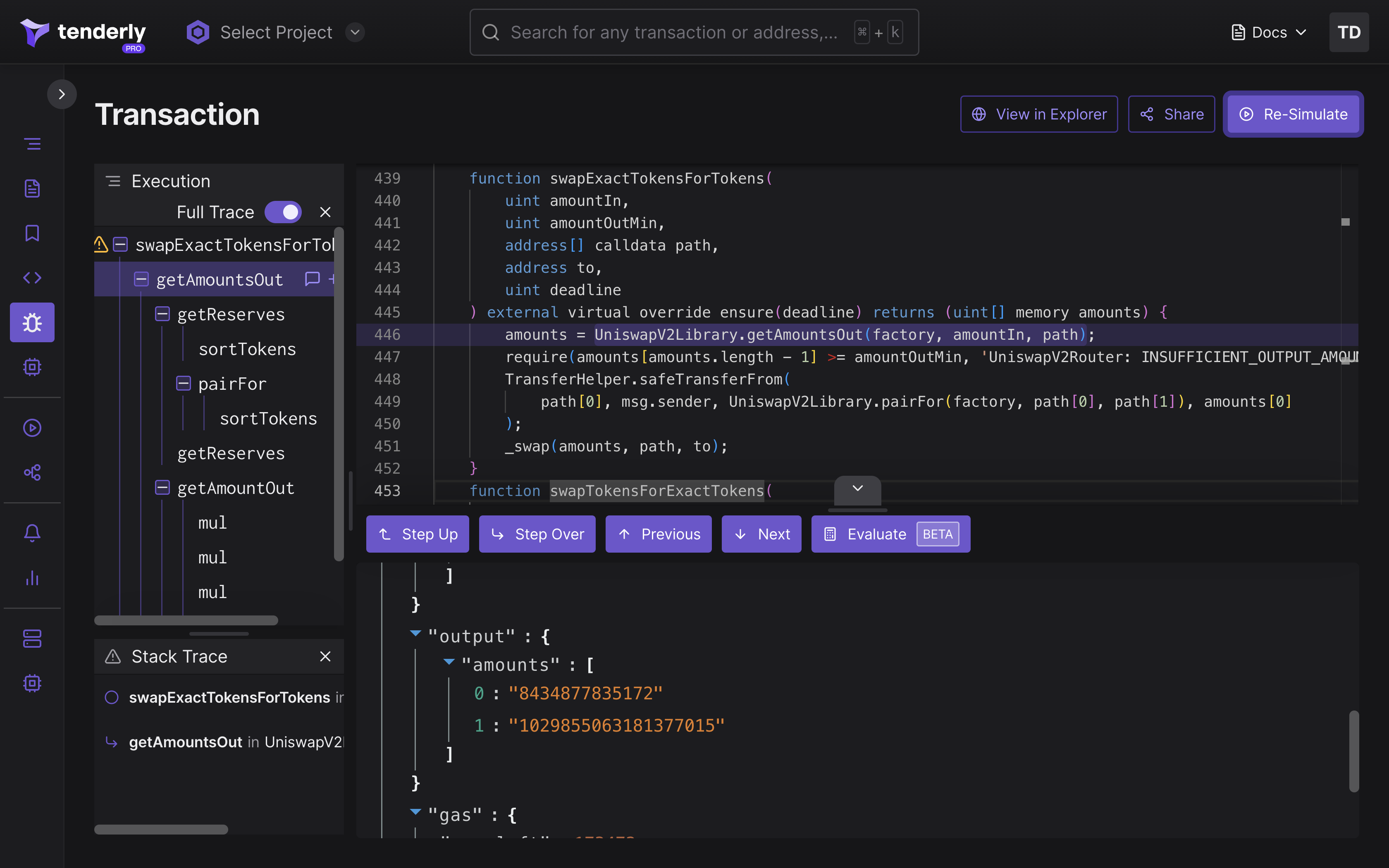Collapse the pairFor tree node
Image resolution: width=1389 pixels, height=868 pixels.
[x=183, y=384]
